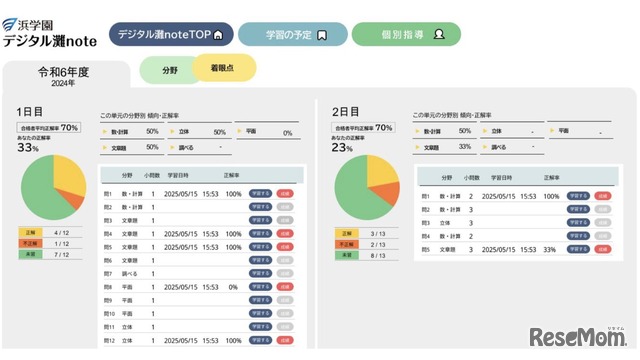This screenshot has width=640, height=360.
Task: Open red 成績 for 1日目 問5
Action: point(285,247)
